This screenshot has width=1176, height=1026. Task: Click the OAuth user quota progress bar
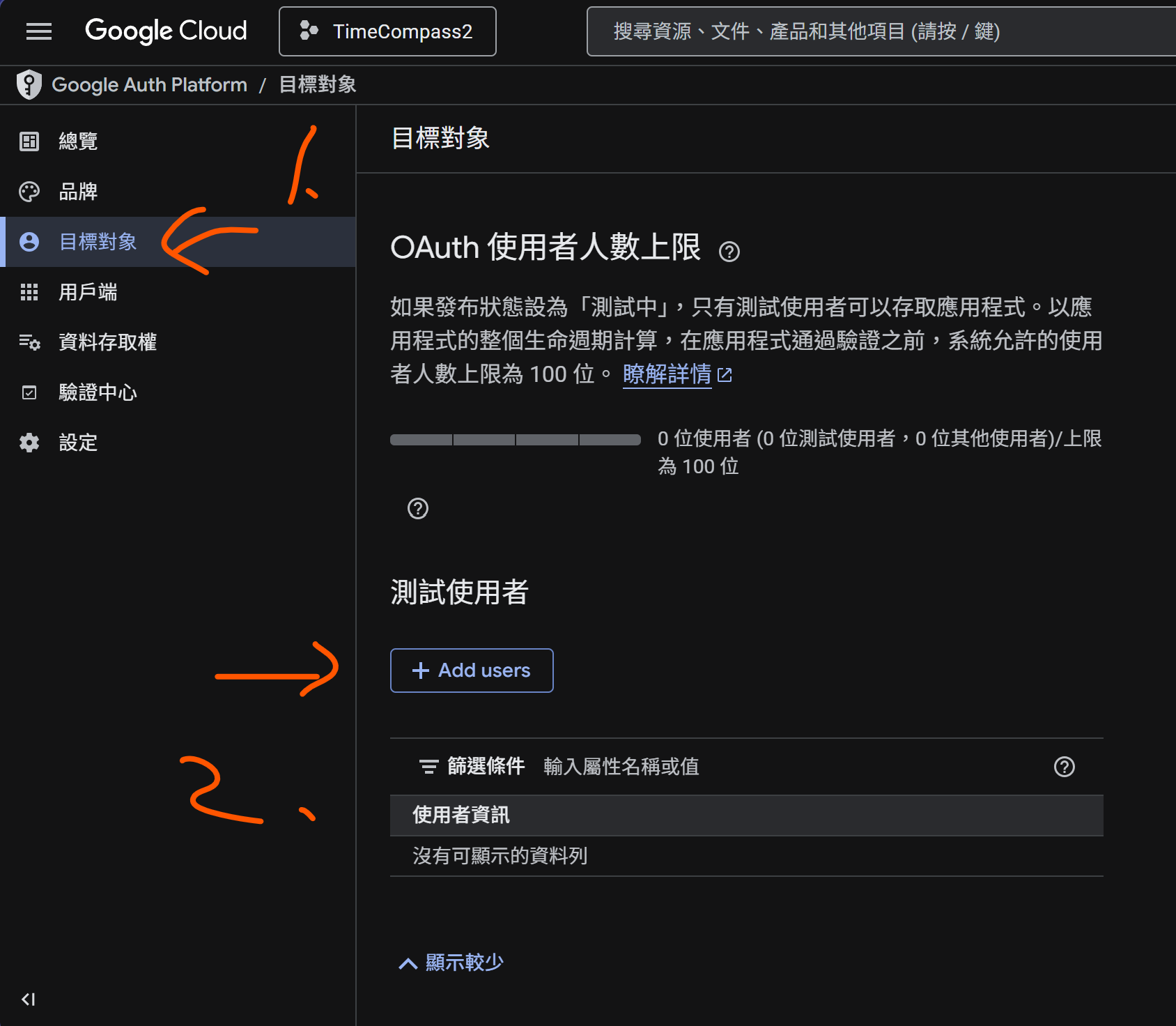515,440
